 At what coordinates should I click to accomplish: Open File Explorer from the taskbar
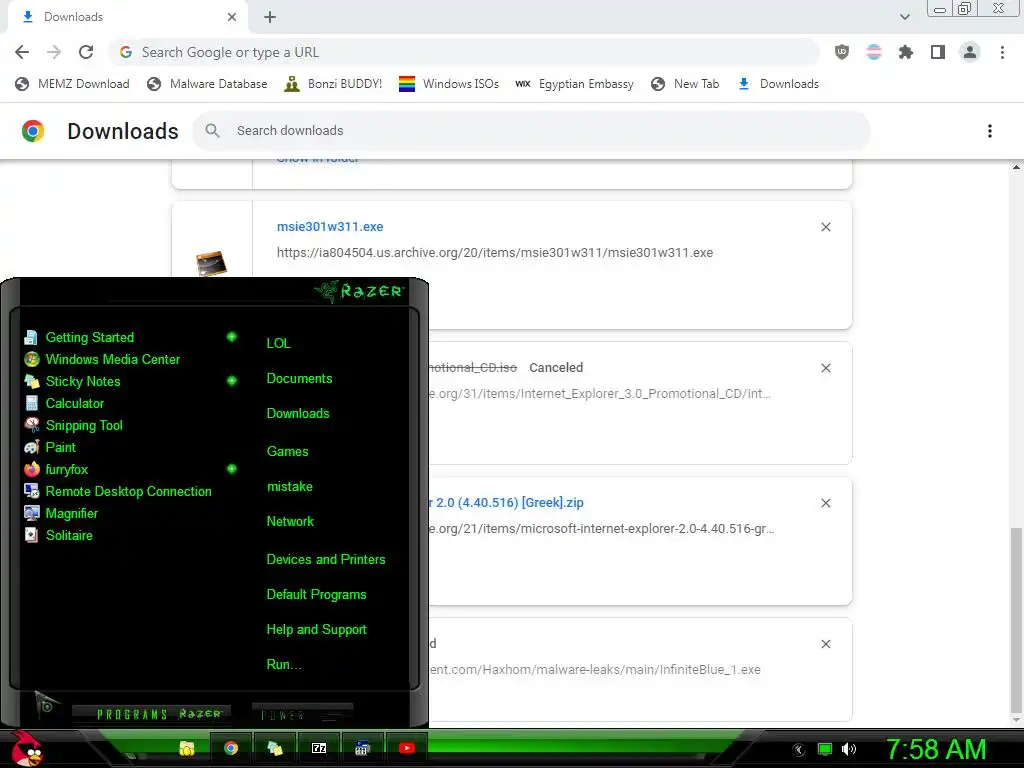click(187, 748)
